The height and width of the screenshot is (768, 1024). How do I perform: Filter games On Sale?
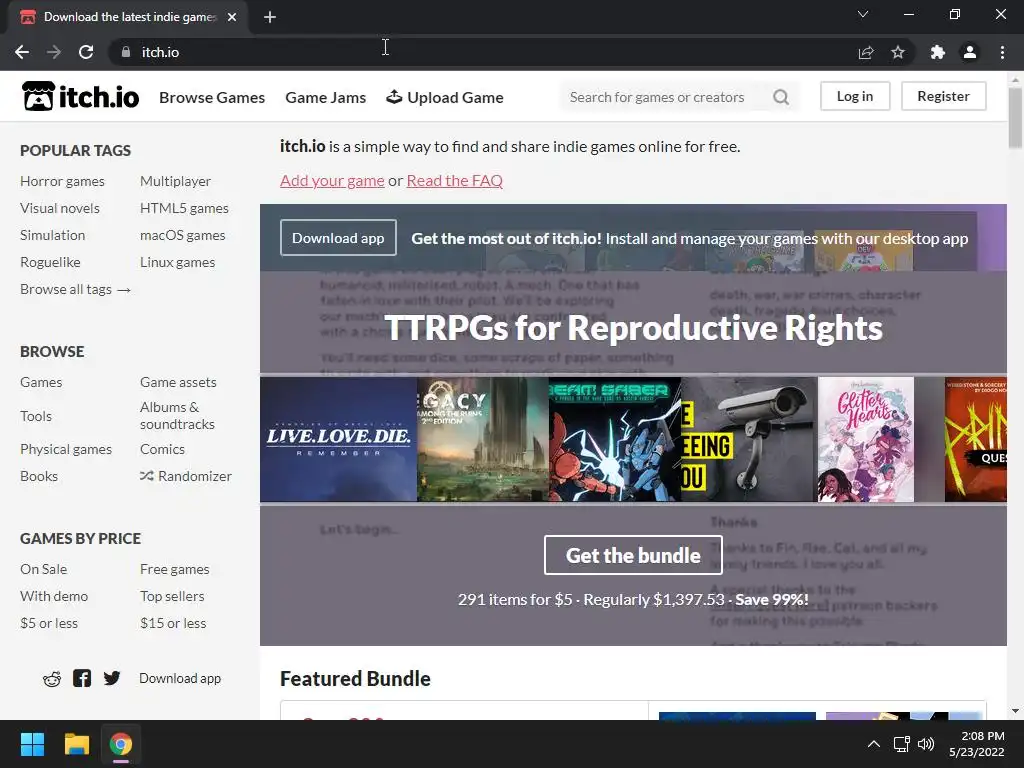[44, 569]
